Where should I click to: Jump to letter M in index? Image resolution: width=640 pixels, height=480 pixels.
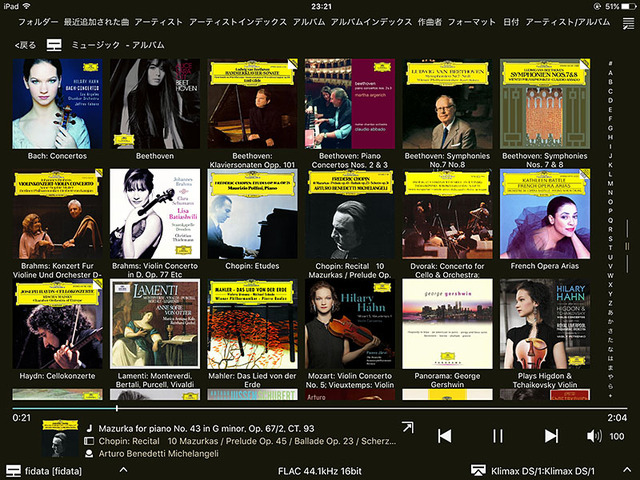pyautogui.click(x=610, y=184)
